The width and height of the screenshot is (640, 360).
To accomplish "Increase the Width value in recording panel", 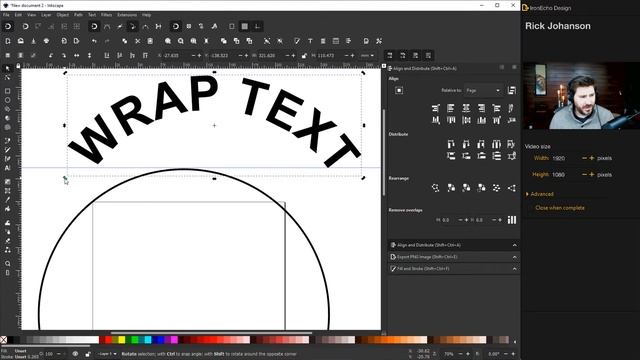I will click(x=591, y=158).
